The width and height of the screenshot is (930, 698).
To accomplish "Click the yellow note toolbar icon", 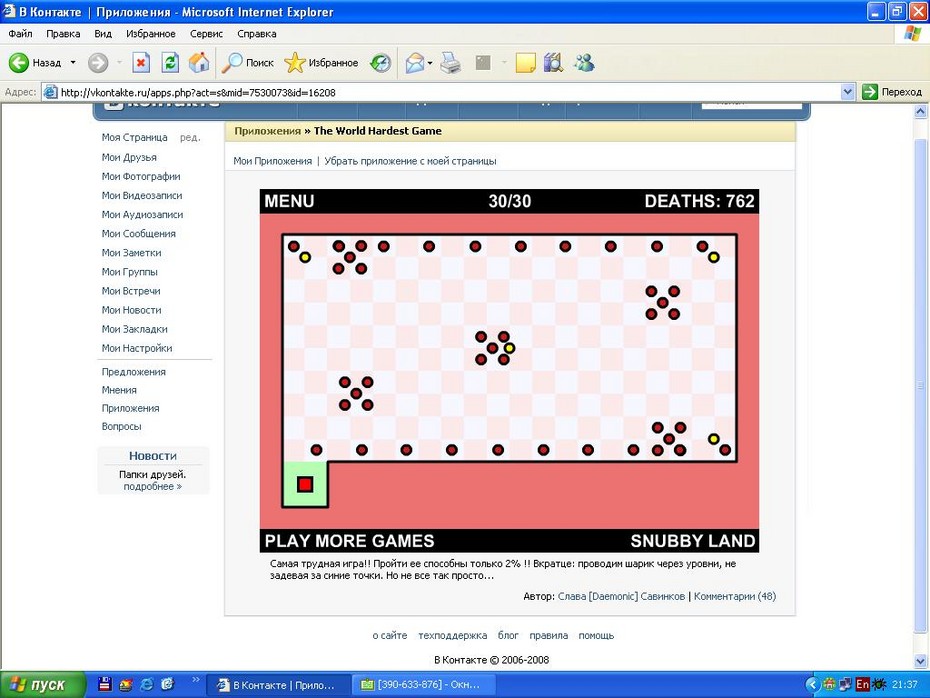I will (x=525, y=62).
